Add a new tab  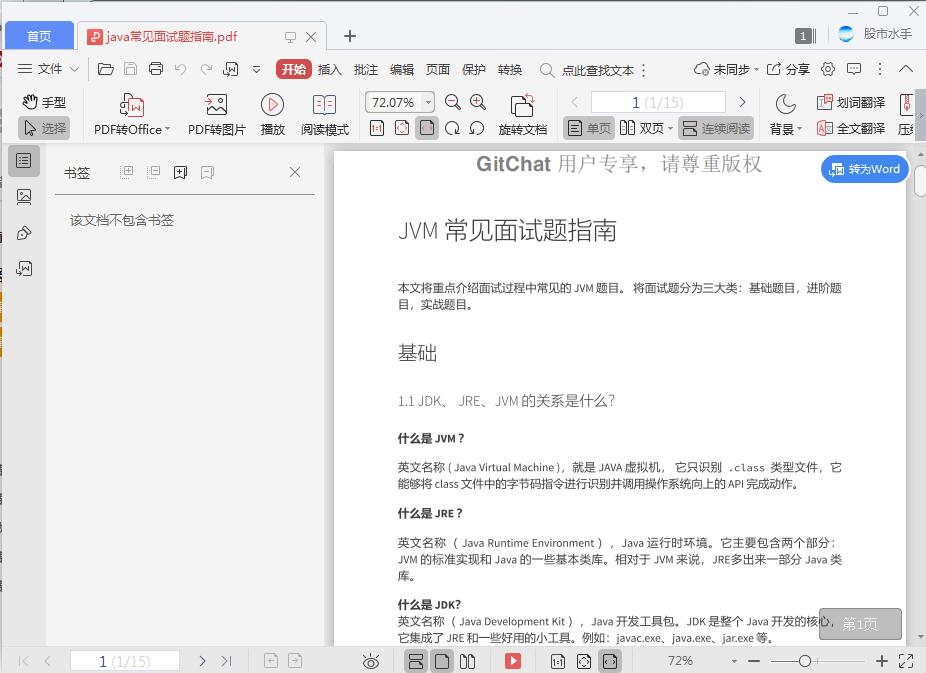coord(350,36)
